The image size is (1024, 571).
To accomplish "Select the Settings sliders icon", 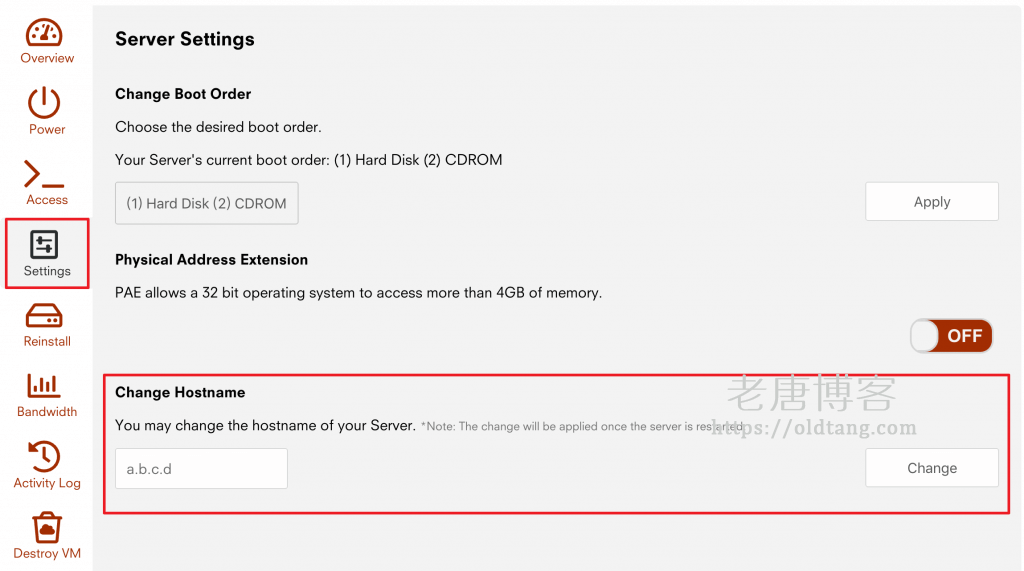I will [45, 244].
